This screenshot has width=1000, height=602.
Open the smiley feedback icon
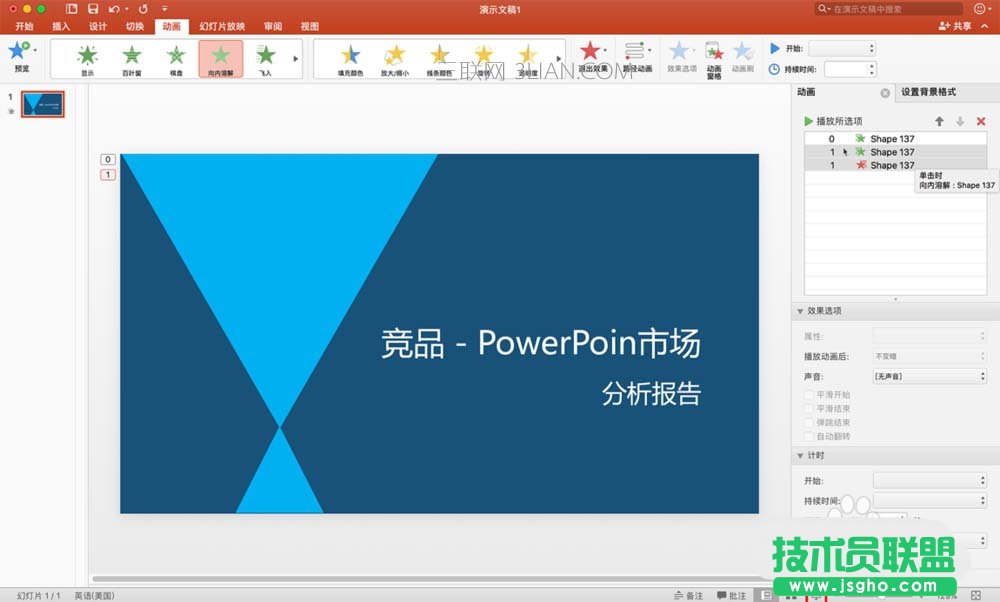click(x=980, y=8)
